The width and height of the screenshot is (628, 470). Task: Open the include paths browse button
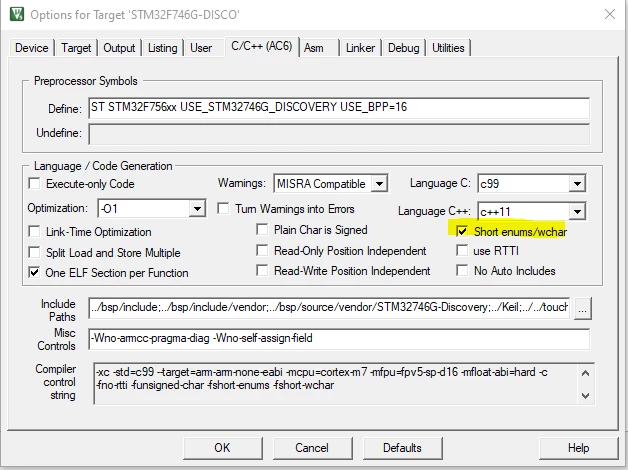pyautogui.click(x=582, y=309)
